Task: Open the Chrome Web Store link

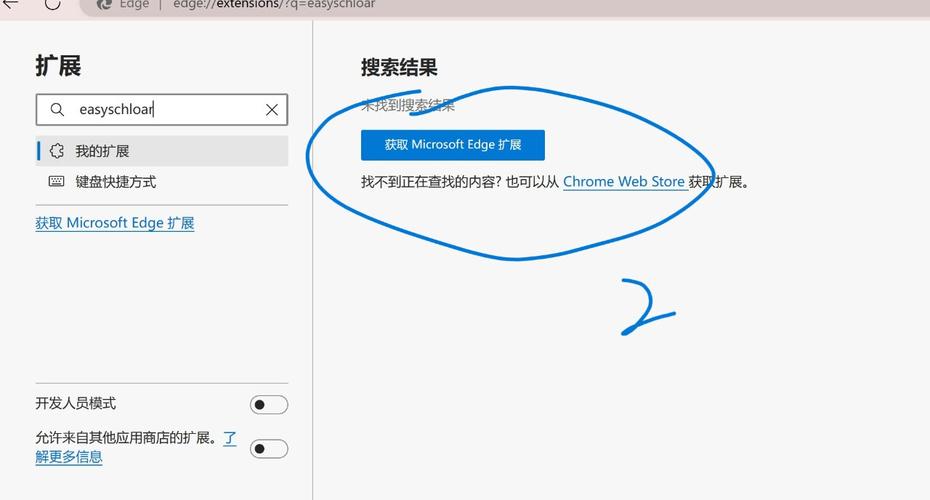Action: click(x=624, y=181)
